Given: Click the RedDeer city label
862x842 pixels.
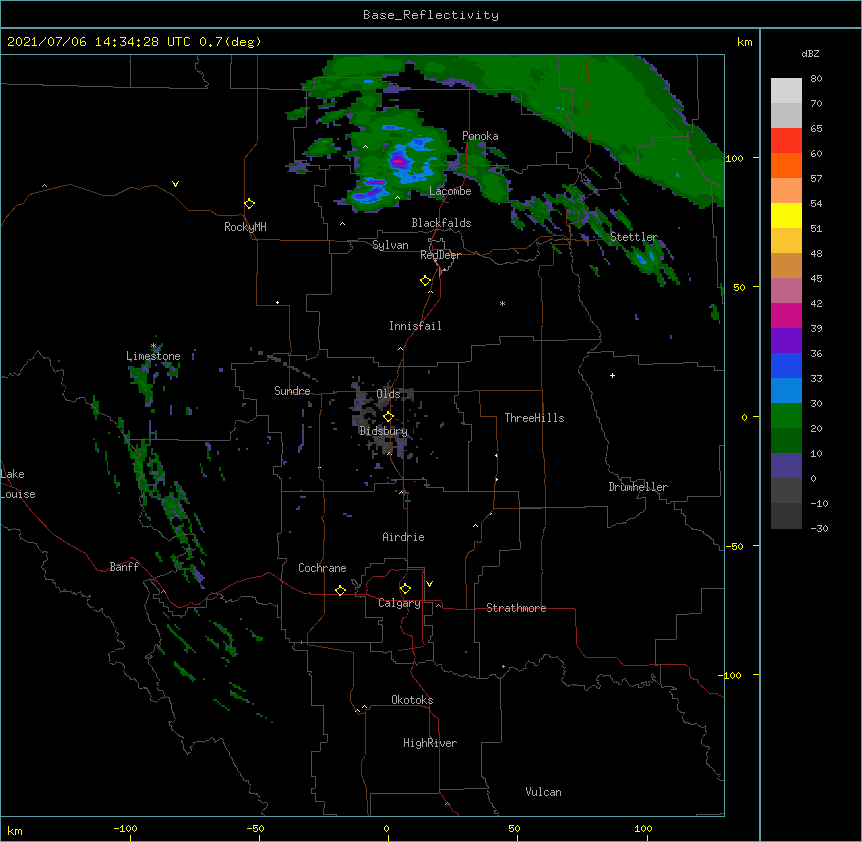Looking at the screenshot, I should pos(440,255).
